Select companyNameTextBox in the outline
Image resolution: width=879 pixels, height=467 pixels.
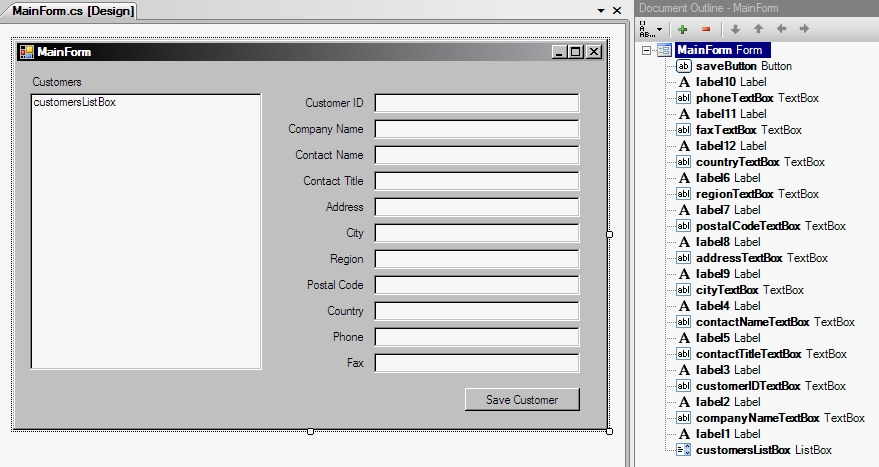coord(780,418)
